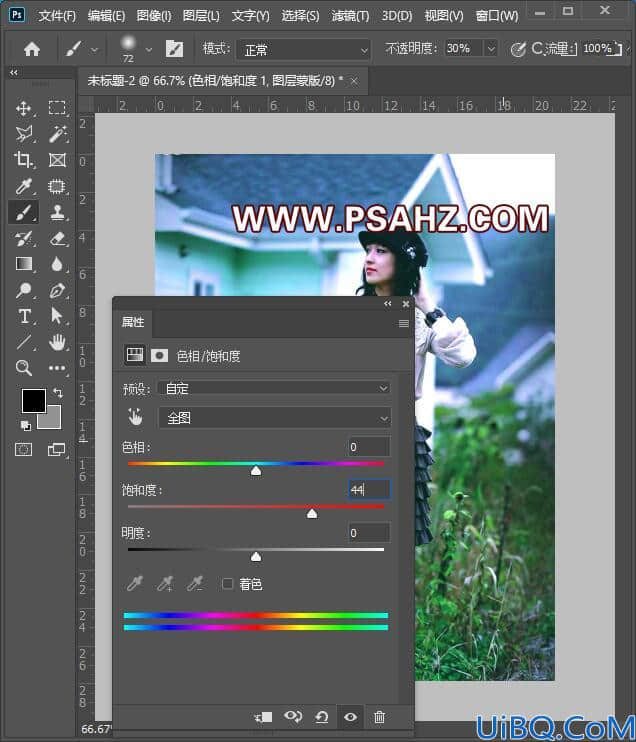Open the Edit Toolbar ellipsis
The height and width of the screenshot is (742, 636).
click(x=57, y=368)
